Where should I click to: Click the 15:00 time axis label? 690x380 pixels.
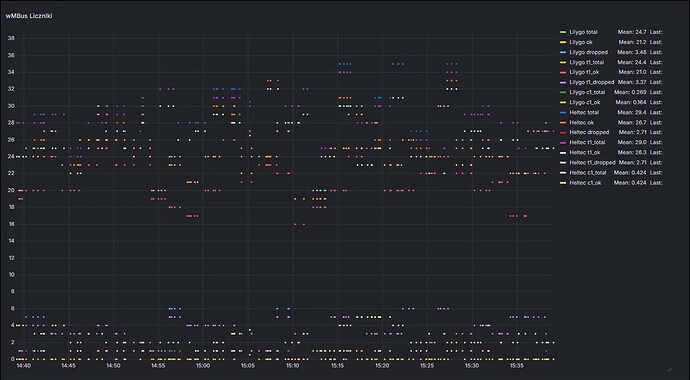coord(203,365)
